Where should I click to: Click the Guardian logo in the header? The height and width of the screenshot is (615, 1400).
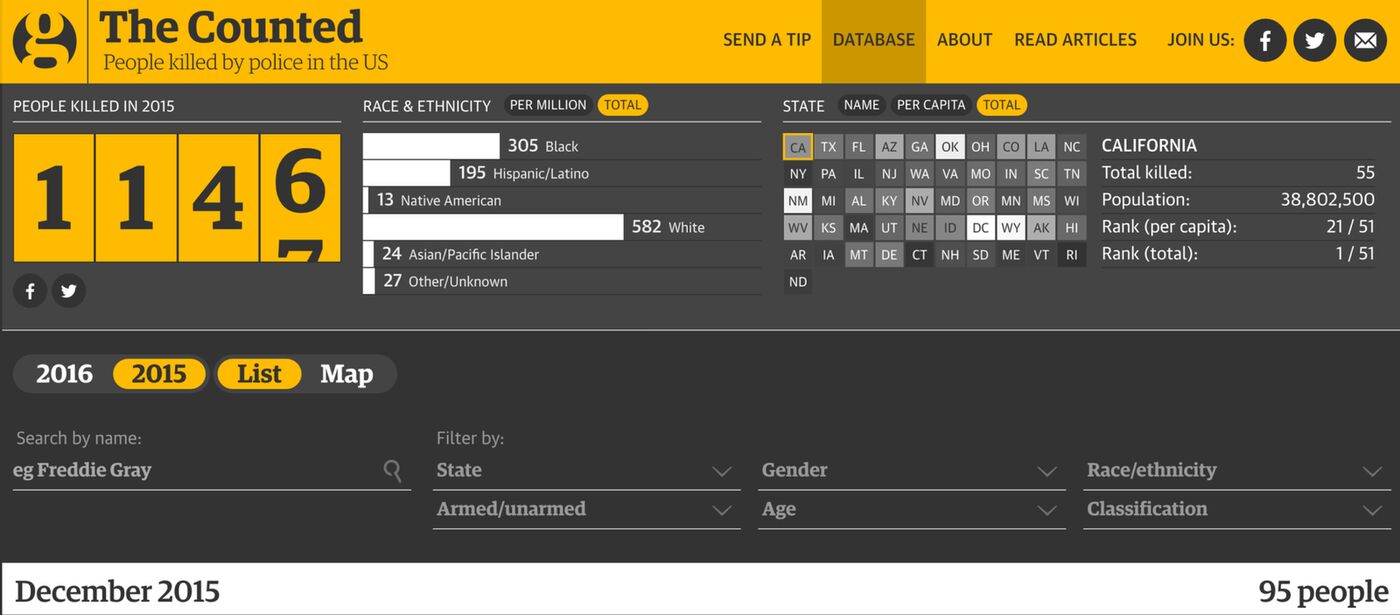(45, 41)
